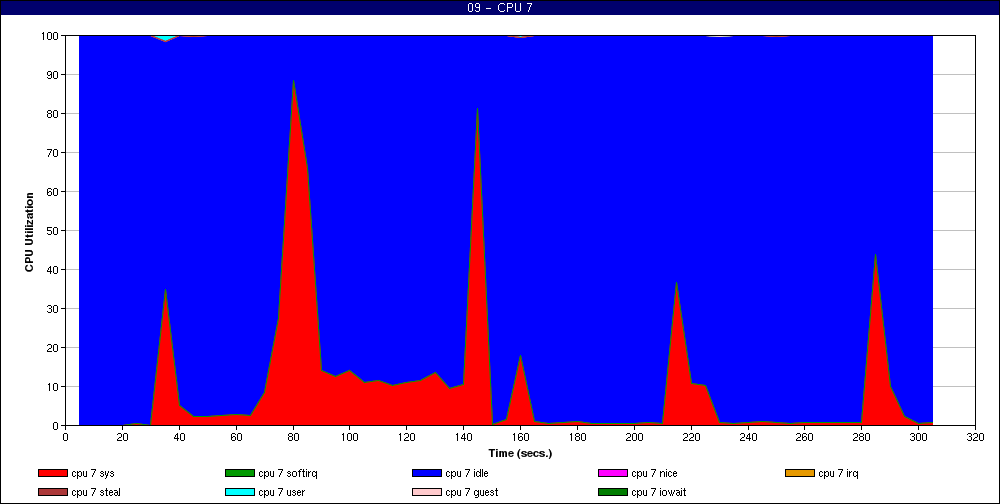
Task: Click the pink cpu 7 guest legend swatch
Action: tap(427, 493)
